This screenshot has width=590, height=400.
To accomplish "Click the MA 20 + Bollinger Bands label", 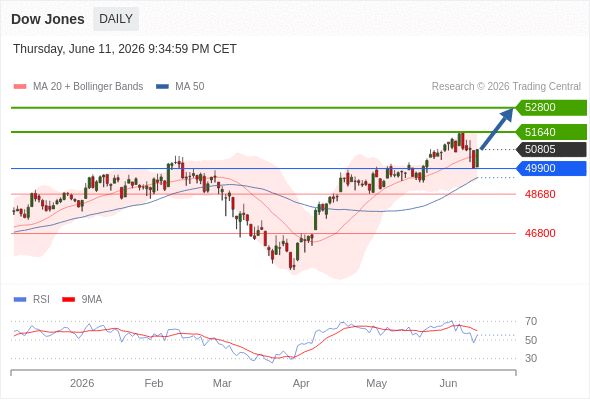I will 88,87.
